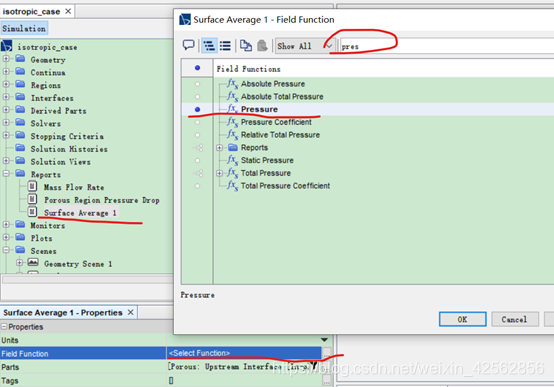Open the Show All filter dropdown
The image size is (554, 387).
[305, 46]
